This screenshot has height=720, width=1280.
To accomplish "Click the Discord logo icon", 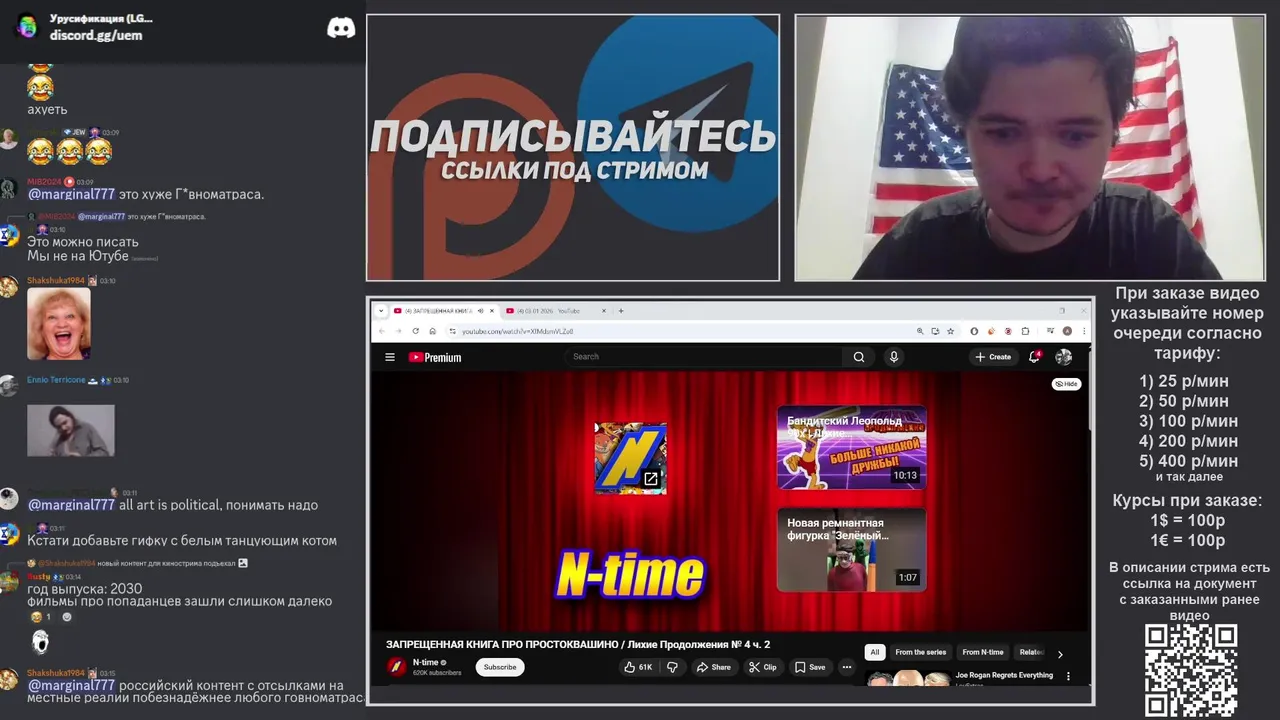I will [341, 27].
